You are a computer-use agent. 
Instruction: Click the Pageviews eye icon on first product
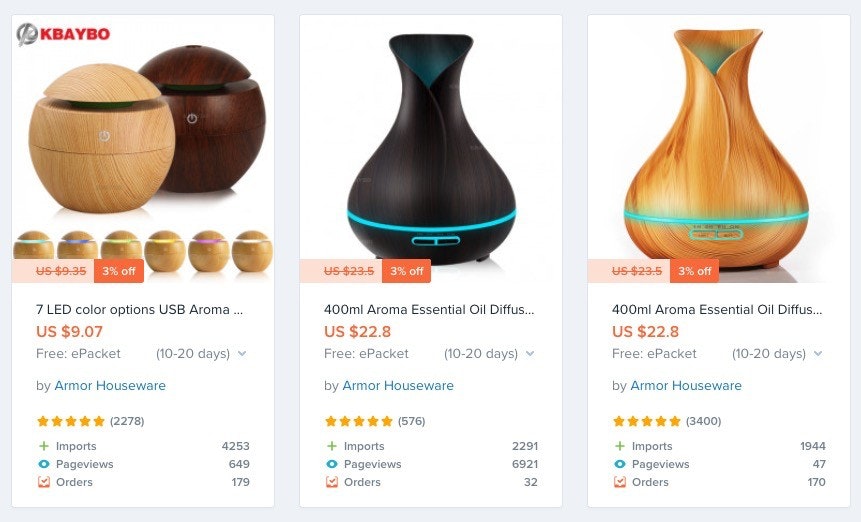[44, 464]
